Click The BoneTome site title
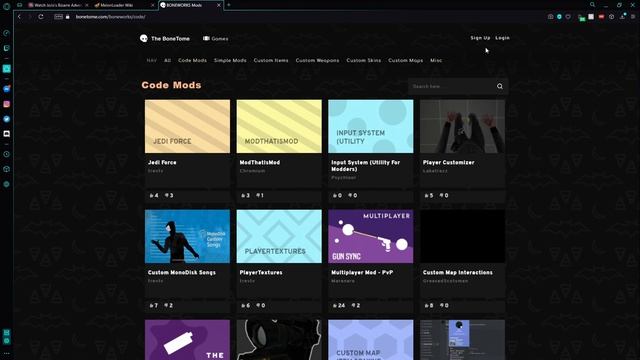The height and width of the screenshot is (360, 640). pos(170,38)
